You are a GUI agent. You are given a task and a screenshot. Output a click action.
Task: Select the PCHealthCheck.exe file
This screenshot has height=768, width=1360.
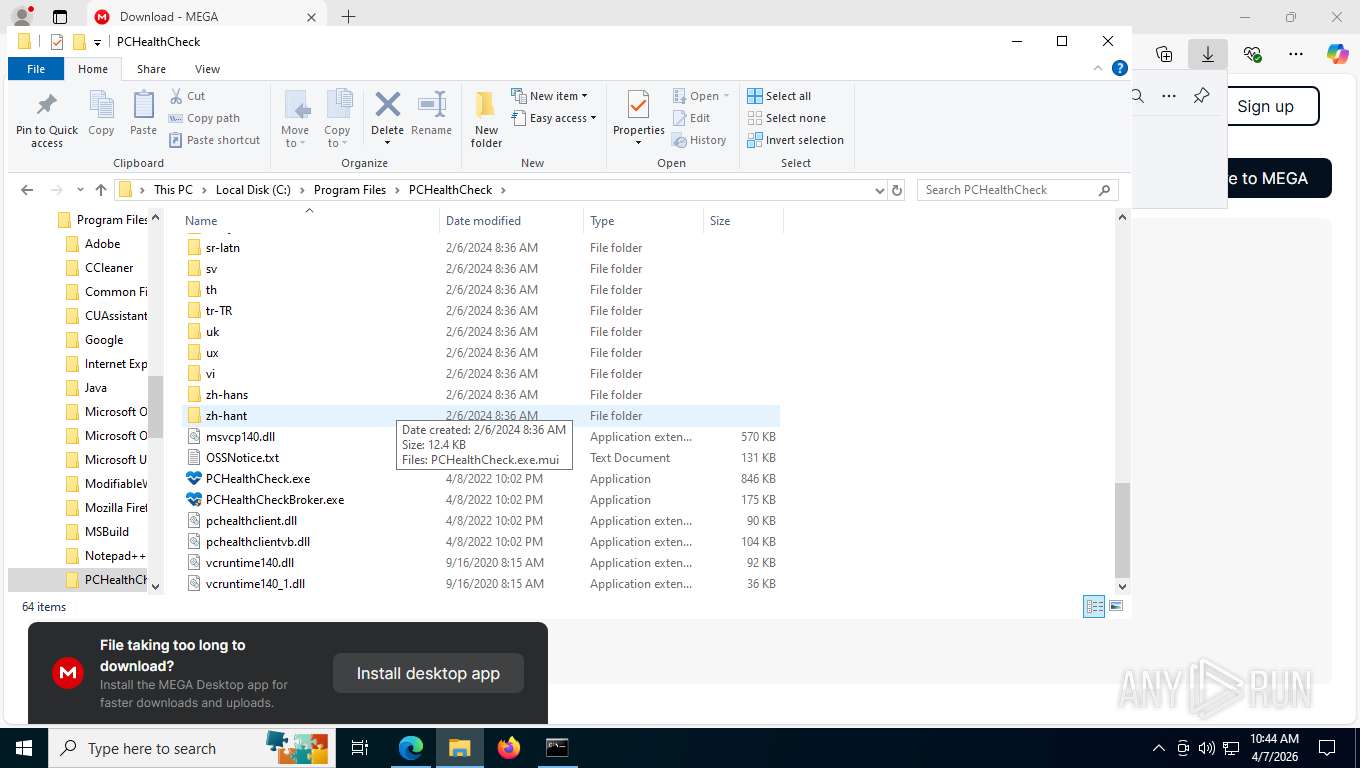[x=258, y=479]
